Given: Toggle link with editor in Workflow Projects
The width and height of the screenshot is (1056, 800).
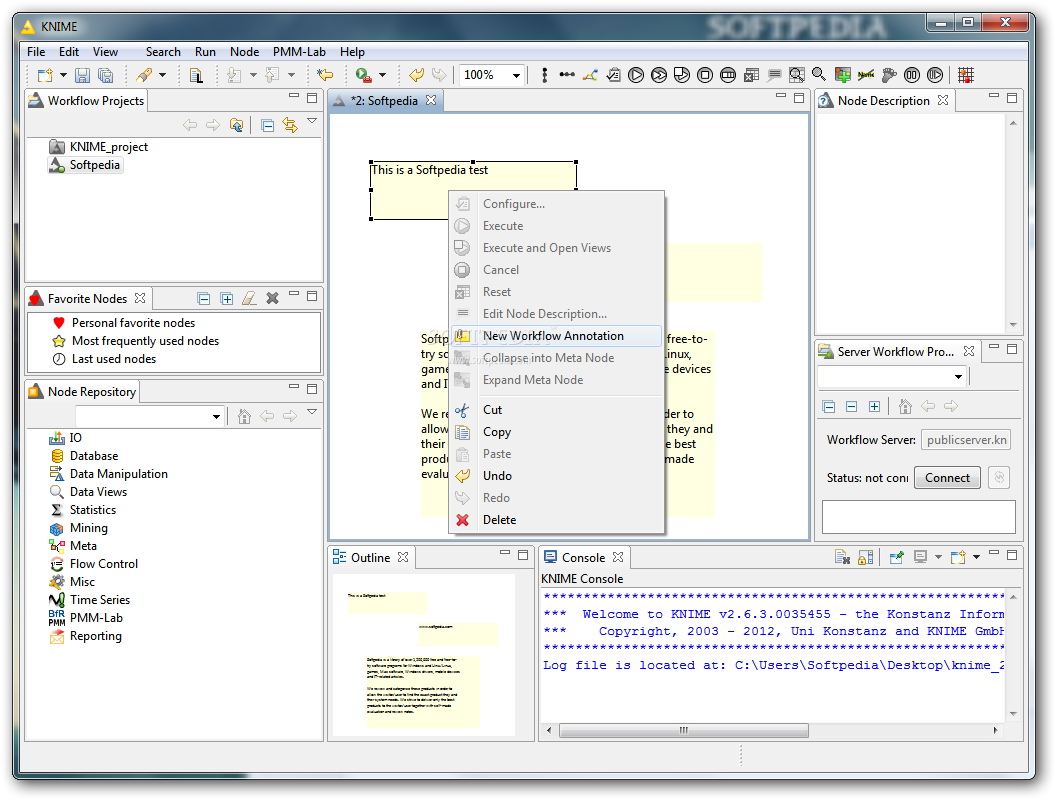Looking at the screenshot, I should (x=290, y=125).
